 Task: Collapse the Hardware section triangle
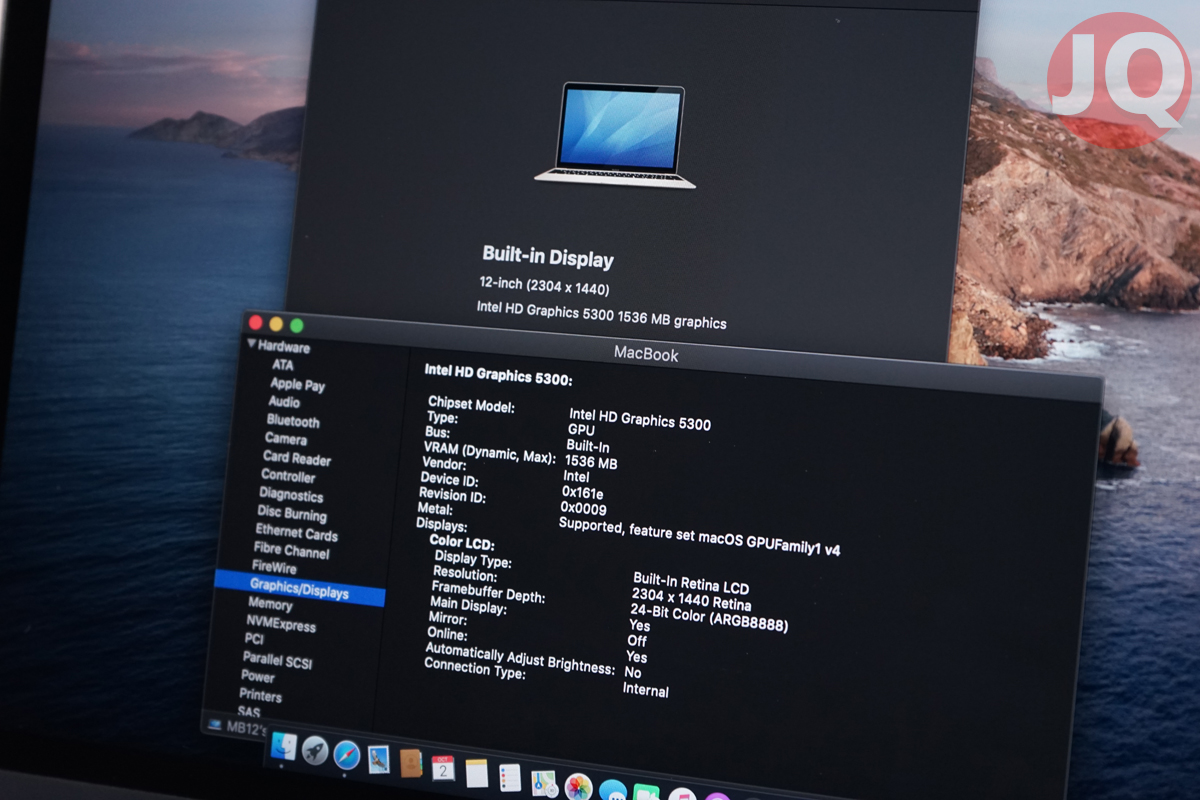[x=252, y=345]
